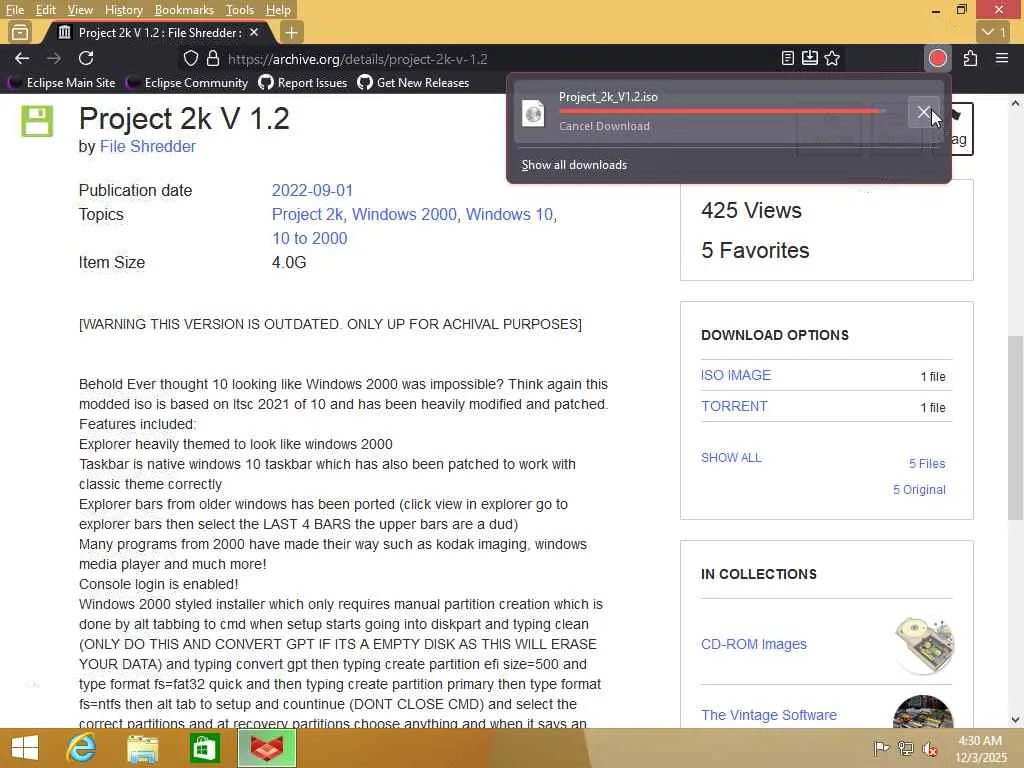Open the History menu
Screen dimensions: 1024x768
pyautogui.click(x=123, y=10)
